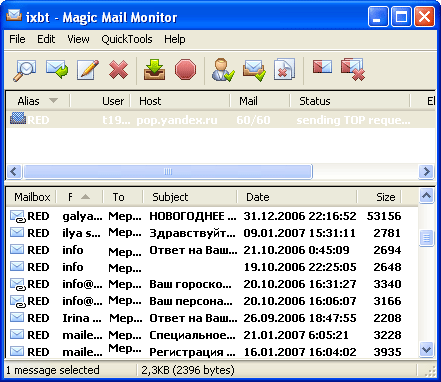Click attachment envelope icon of Ваш персона message
The image size is (441, 382).
(17, 301)
